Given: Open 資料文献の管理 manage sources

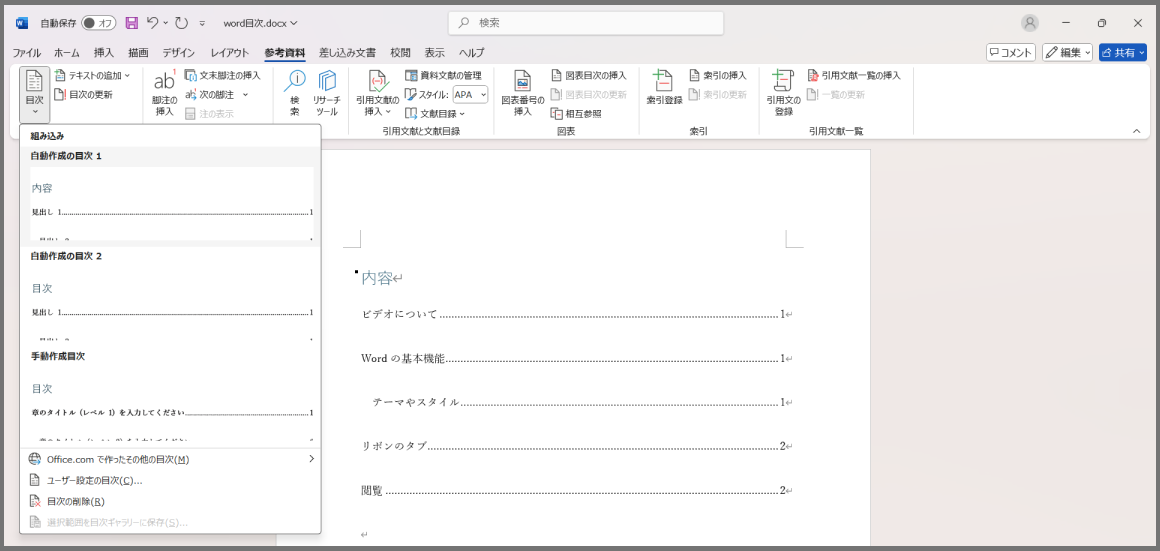Looking at the screenshot, I should pyautogui.click(x=443, y=75).
